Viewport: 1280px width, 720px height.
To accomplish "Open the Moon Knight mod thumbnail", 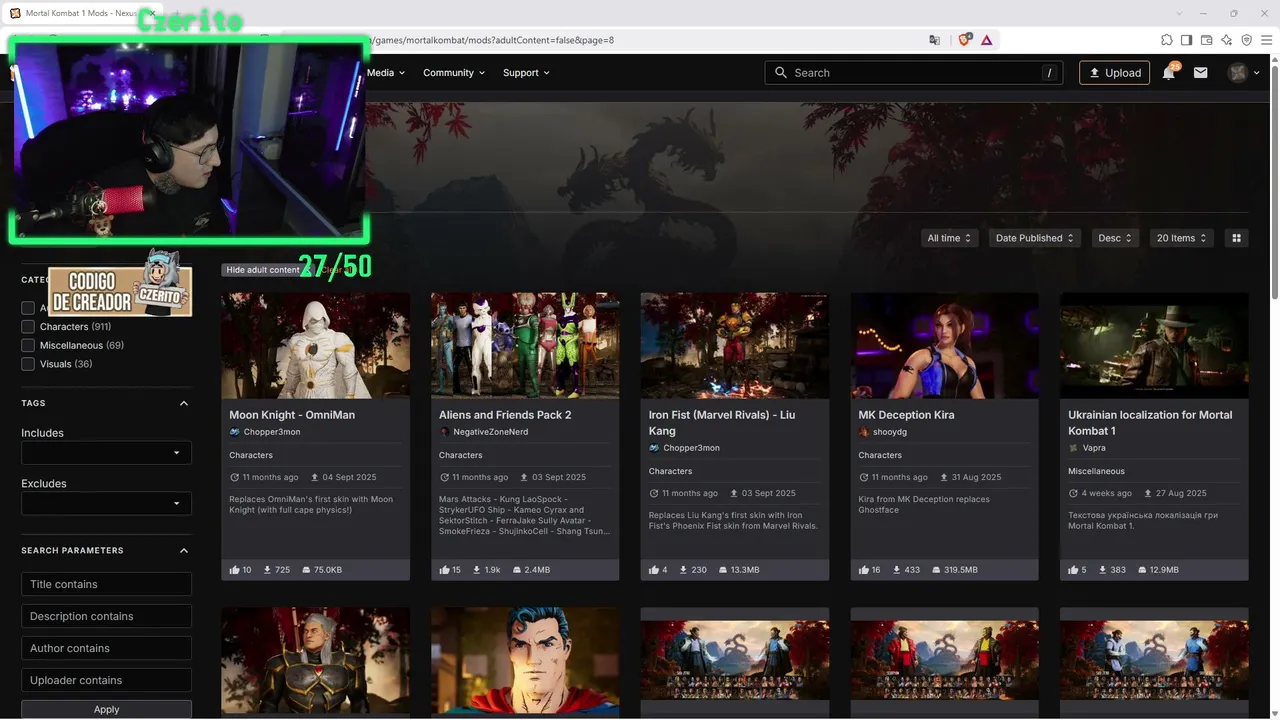I will 315,345.
